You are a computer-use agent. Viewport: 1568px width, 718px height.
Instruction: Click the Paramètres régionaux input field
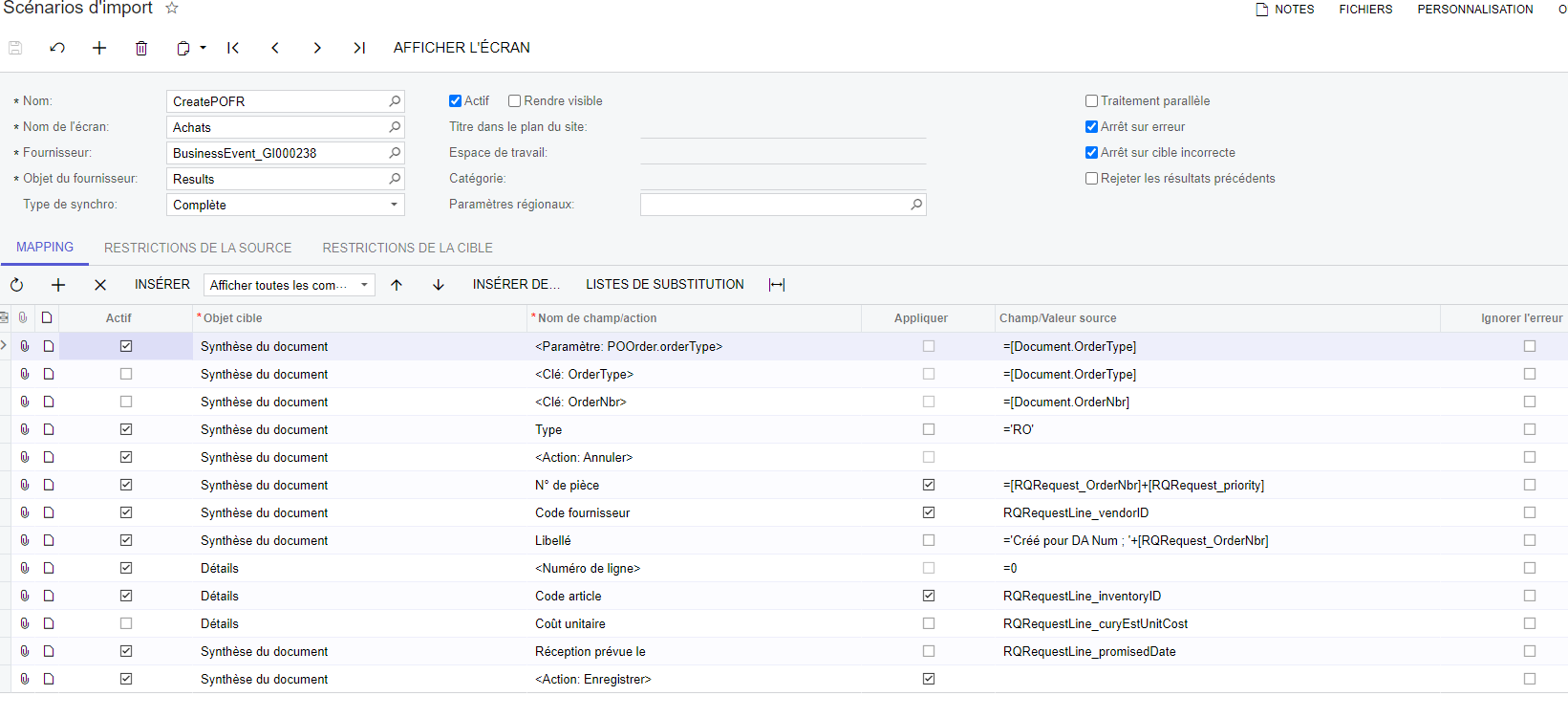774,205
